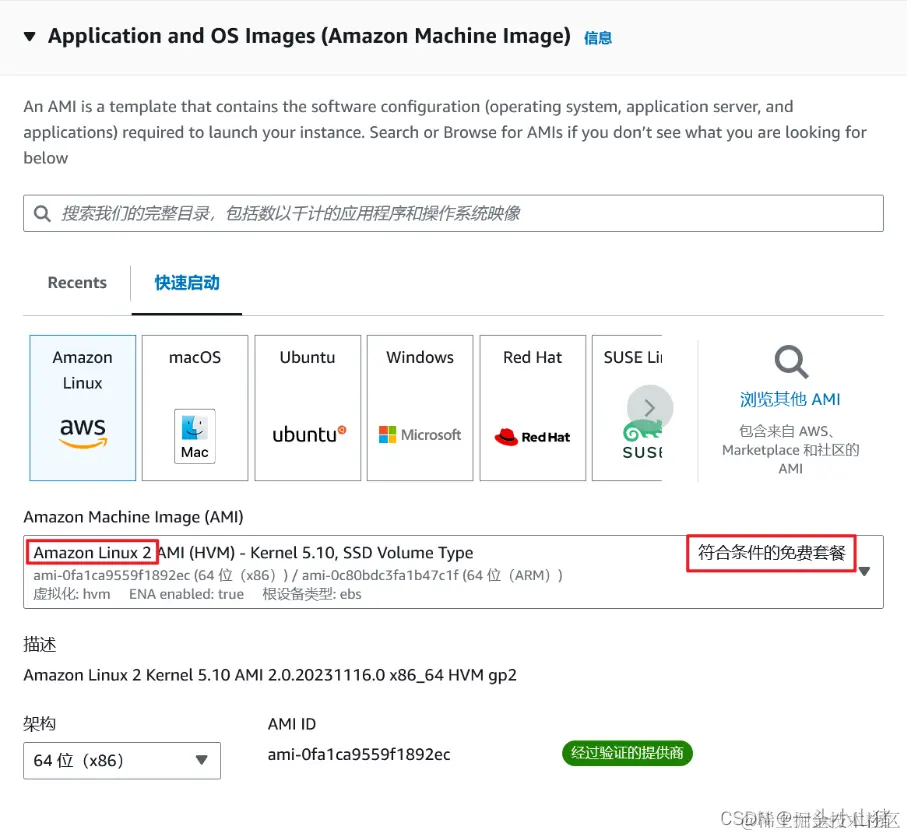Click the AWS logo icon
Viewport: 907px width, 837px height.
point(83,433)
